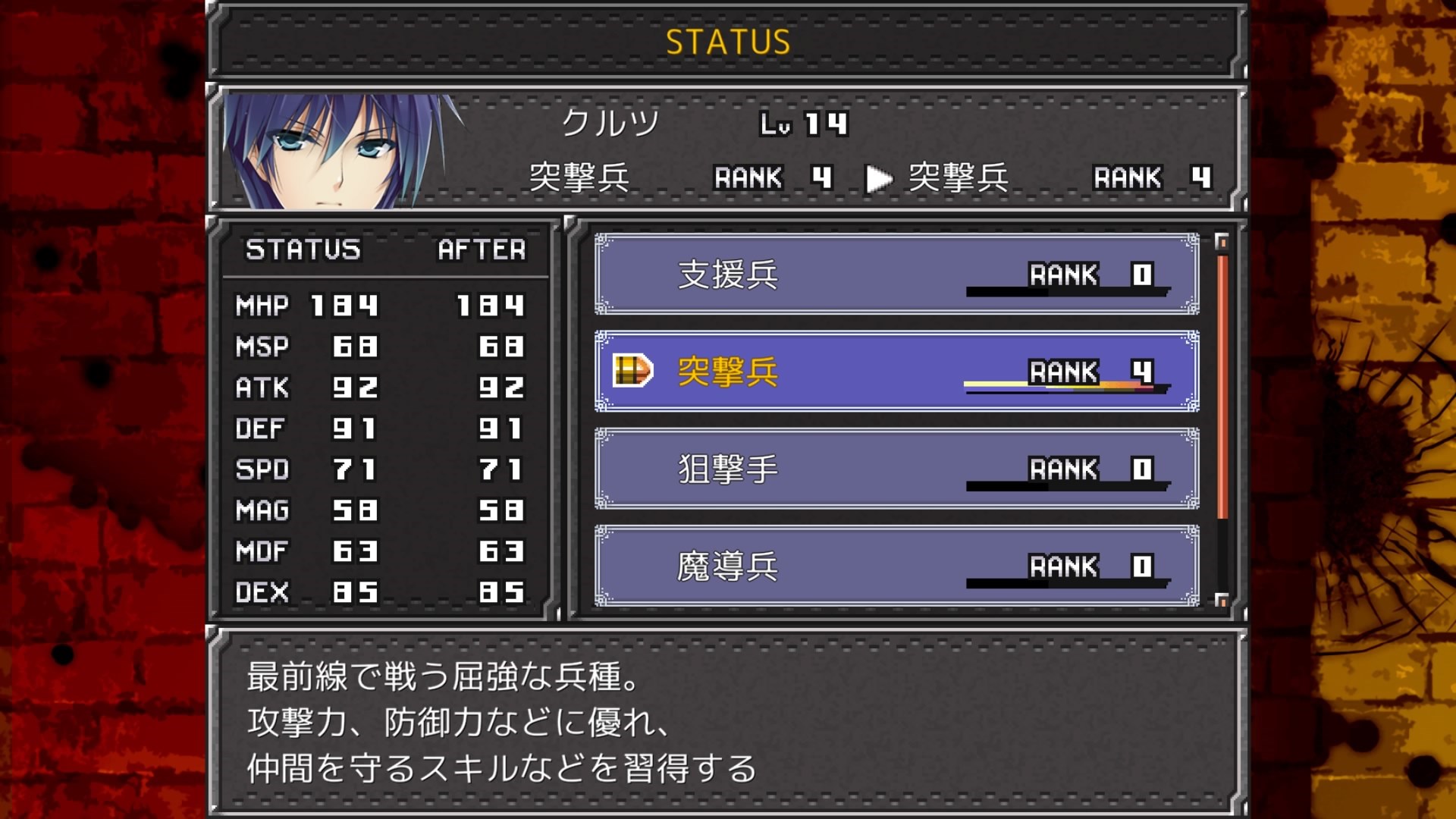Click the white arrow between class ranks

point(879,179)
